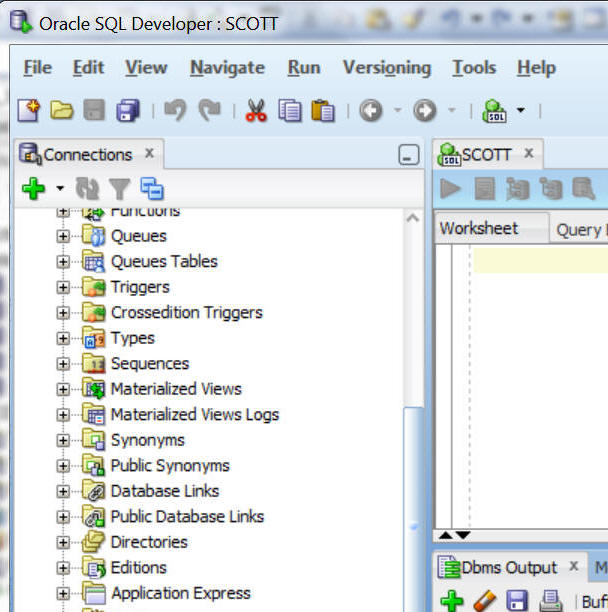The image size is (608, 612).
Task: Click the Dbms Output eraser clear icon
Action: (484, 600)
